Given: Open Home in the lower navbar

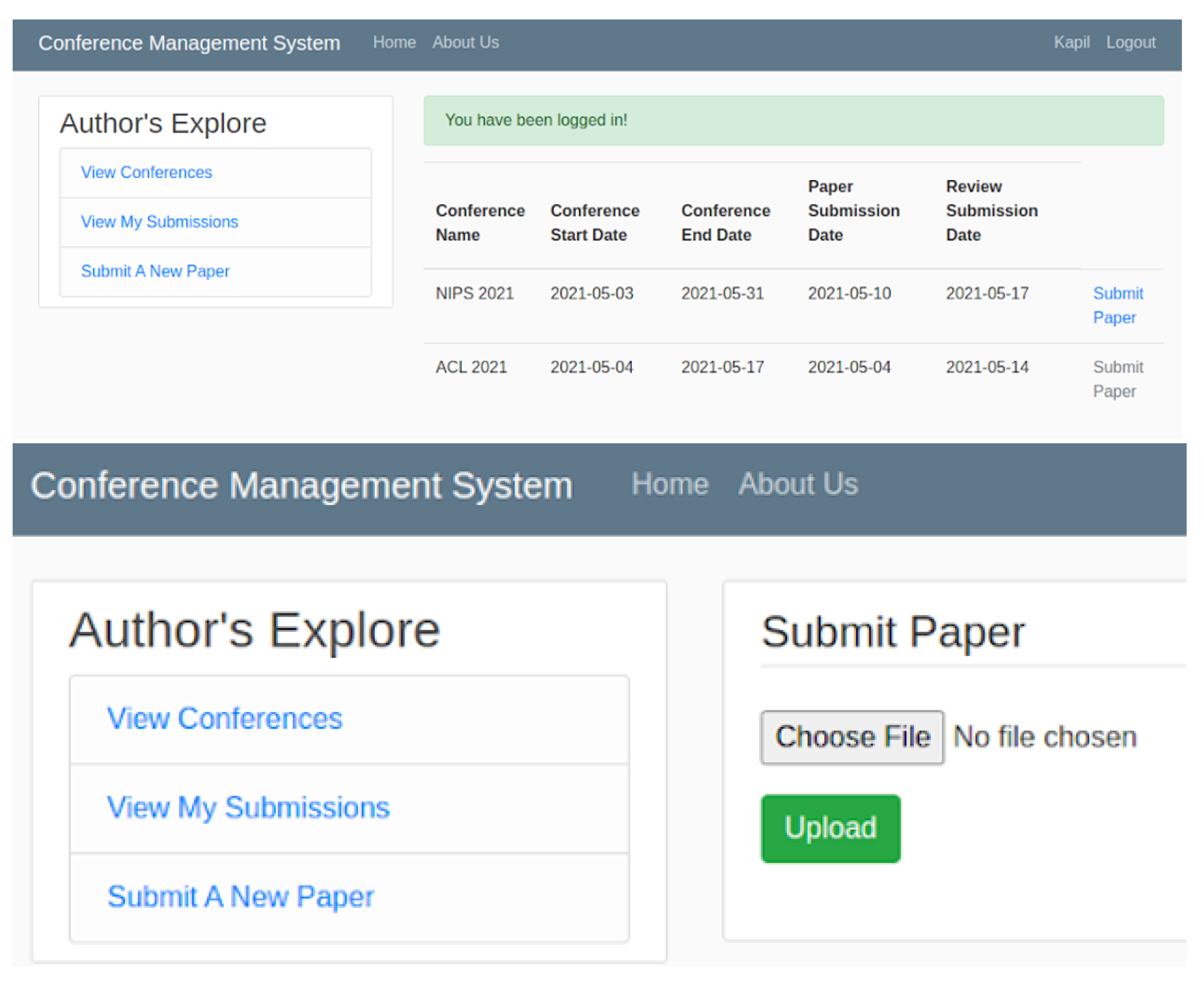Looking at the screenshot, I should 669,484.
